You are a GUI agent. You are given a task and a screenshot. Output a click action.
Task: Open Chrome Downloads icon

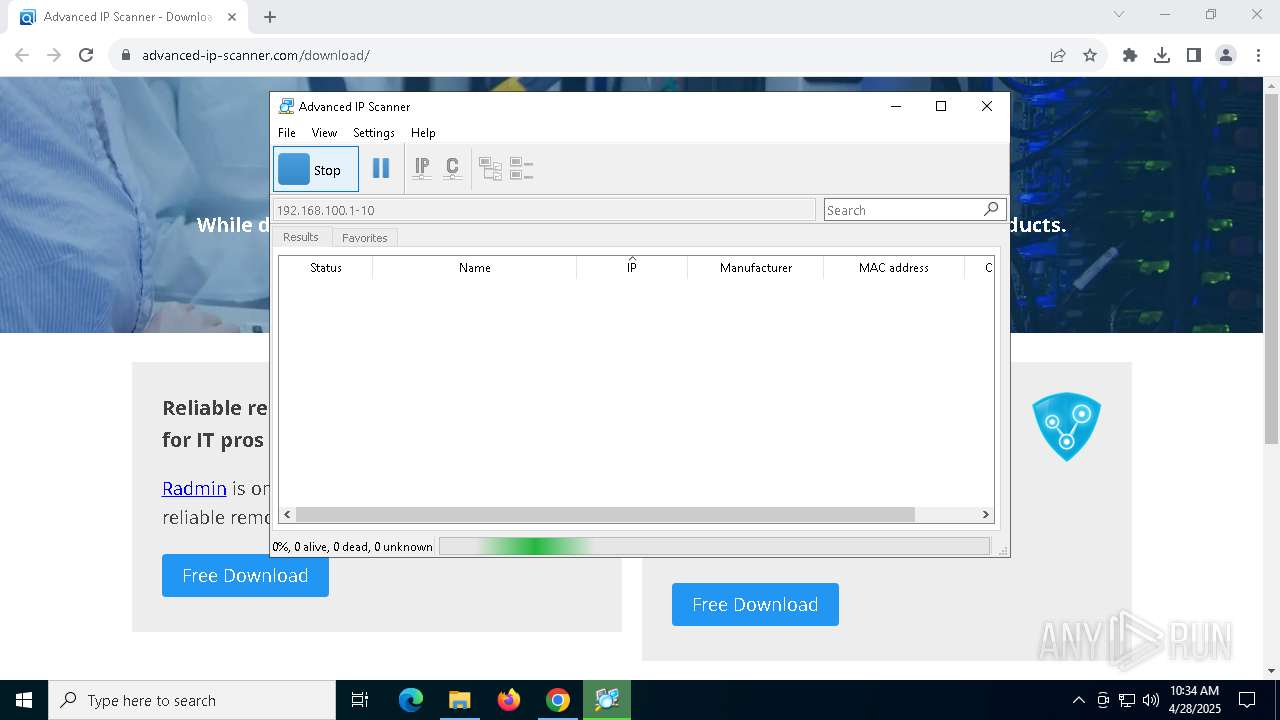1162,55
